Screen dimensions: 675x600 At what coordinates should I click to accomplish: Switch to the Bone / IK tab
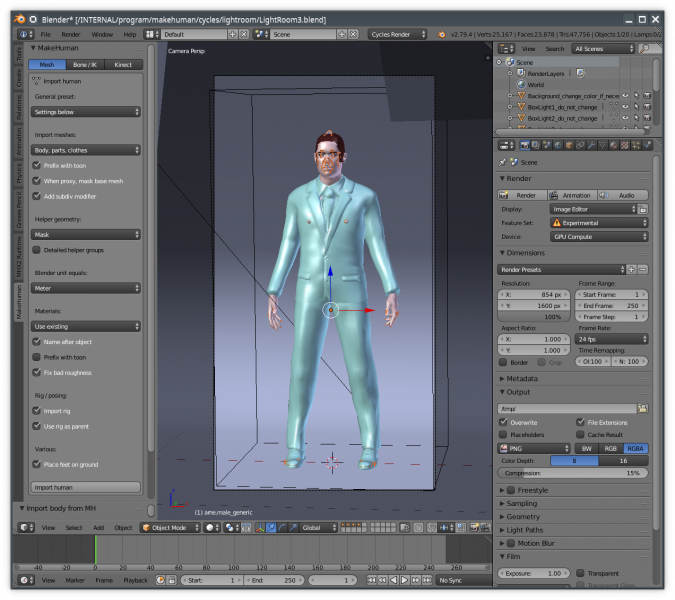pyautogui.click(x=85, y=65)
